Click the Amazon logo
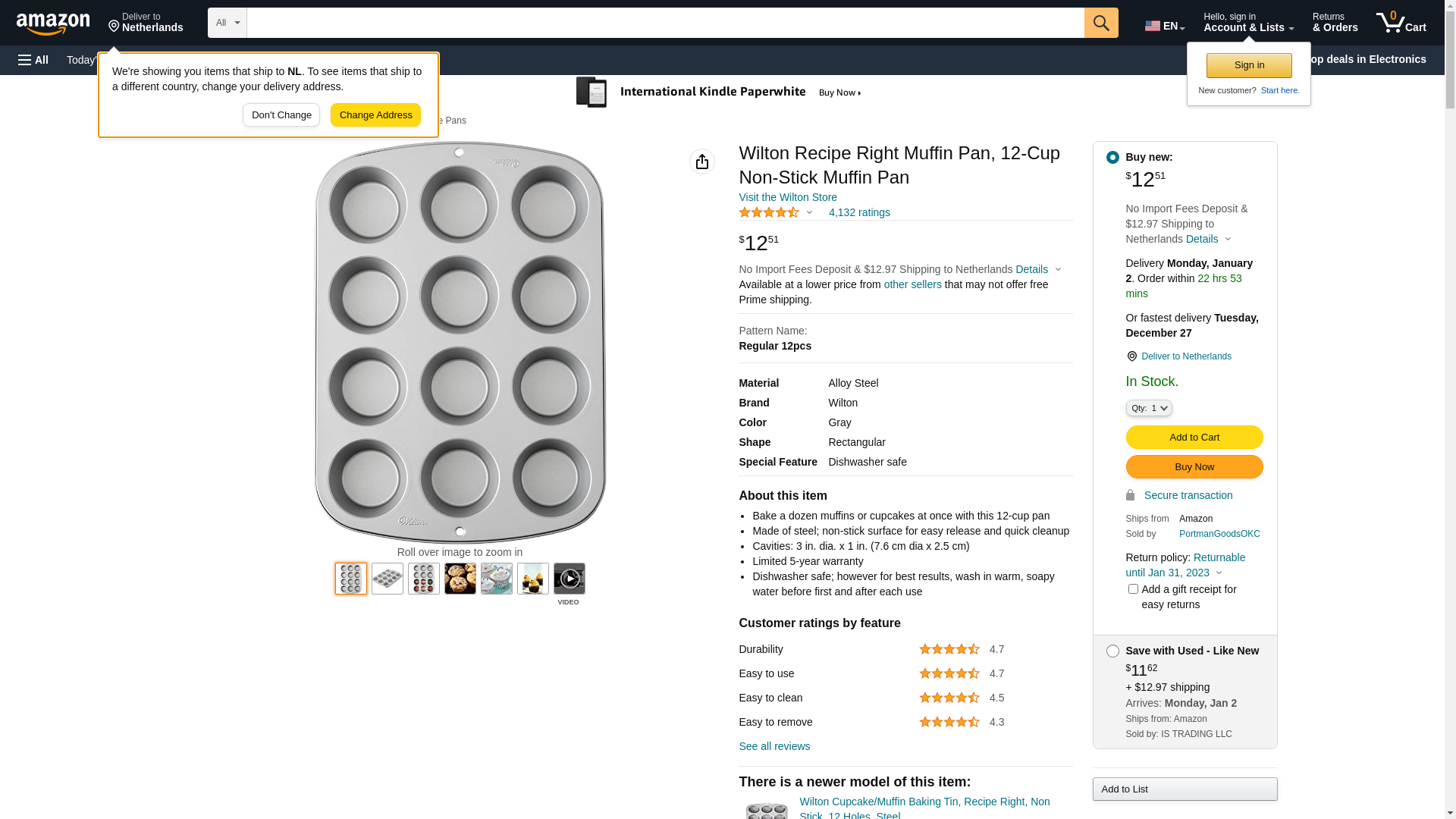Image resolution: width=1456 pixels, height=819 pixels. coord(53,24)
